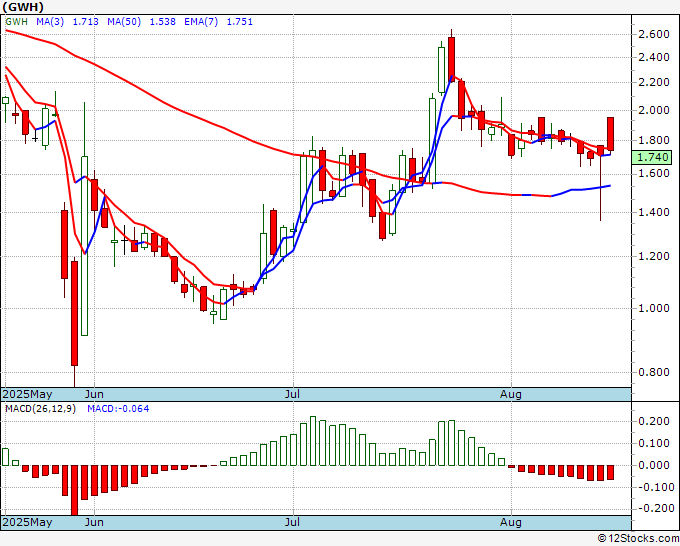Click Jun on the MACD axis
Screen dimensions: 680x546
coord(94,522)
